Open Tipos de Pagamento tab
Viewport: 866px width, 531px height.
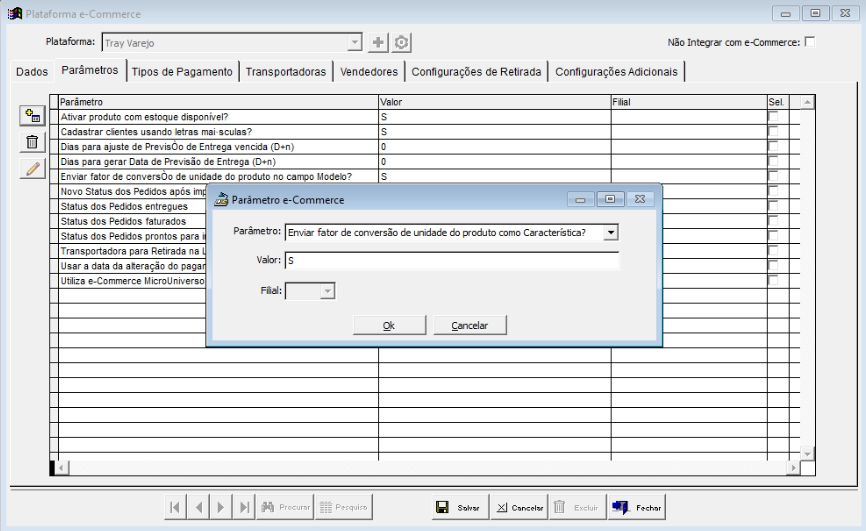pyautogui.click(x=182, y=72)
